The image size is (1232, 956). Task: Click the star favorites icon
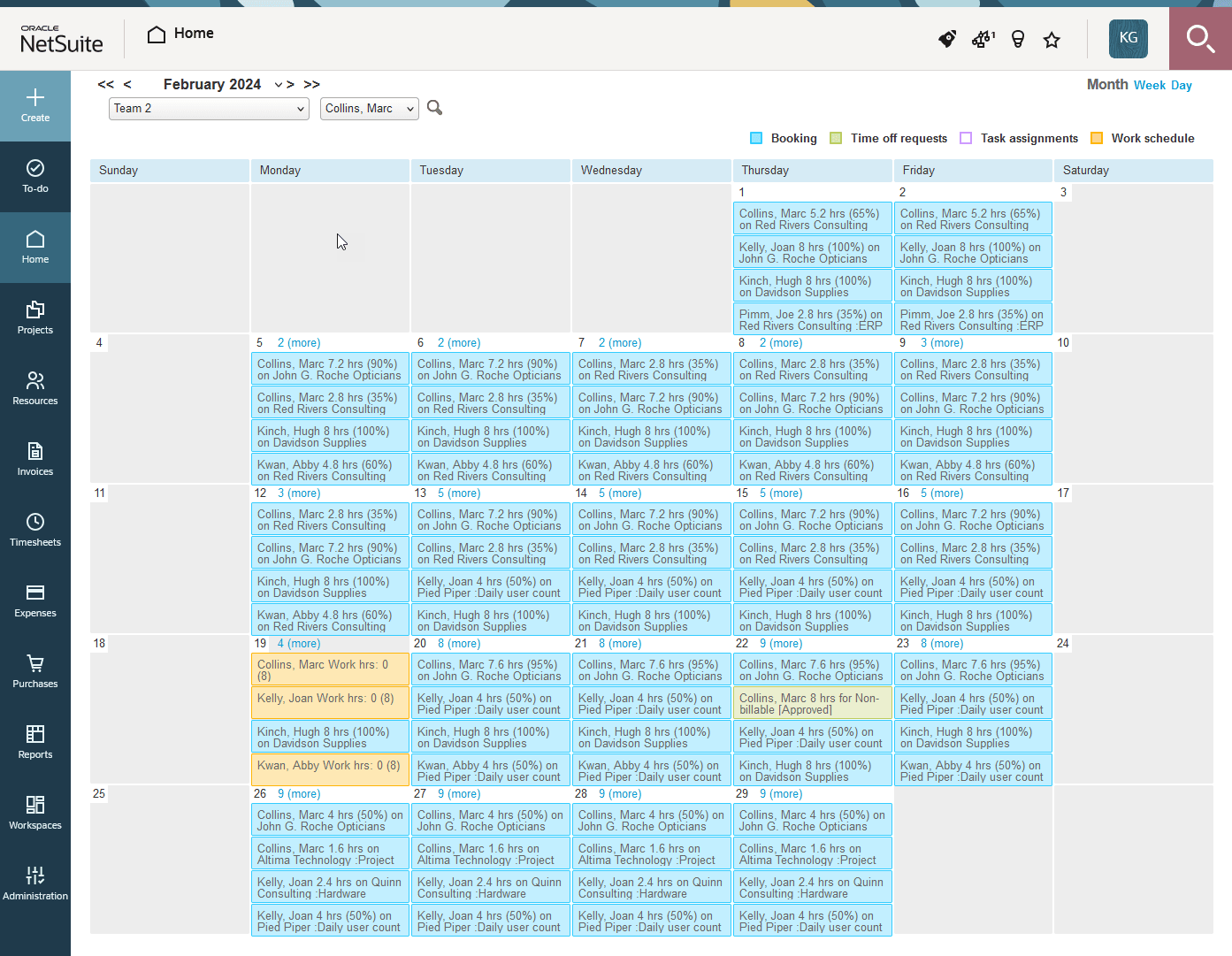tap(1052, 39)
